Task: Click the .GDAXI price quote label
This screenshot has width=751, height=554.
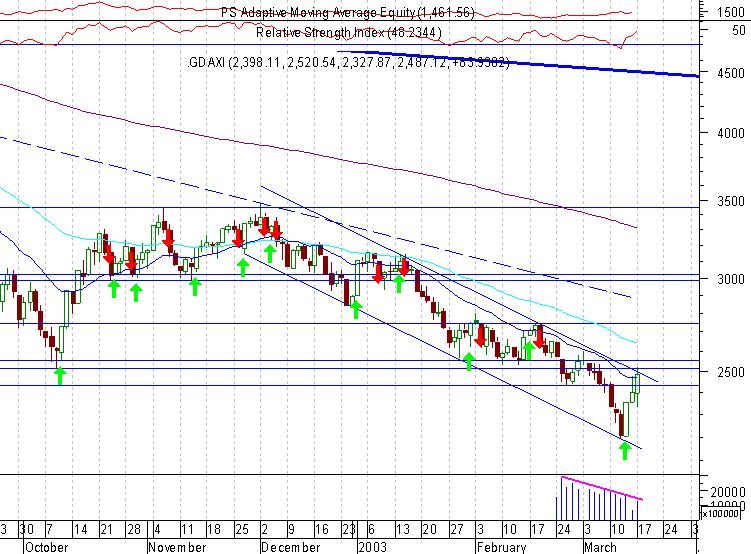Action: [349, 63]
